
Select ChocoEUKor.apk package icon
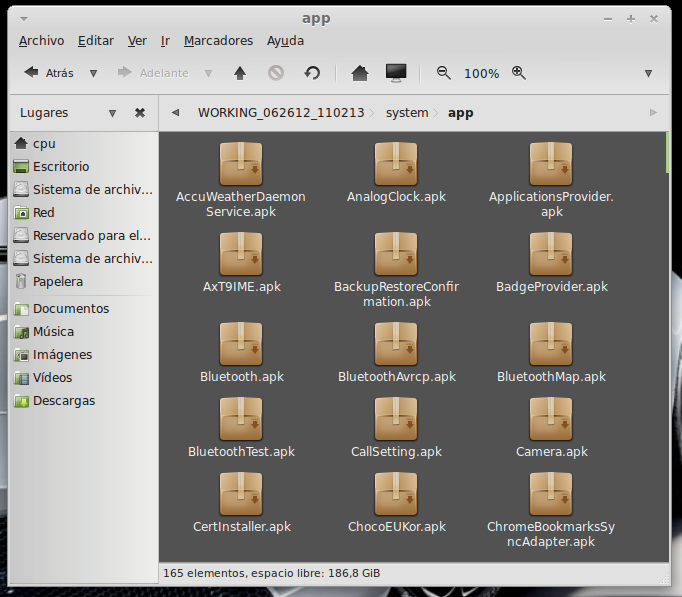[x=396, y=494]
